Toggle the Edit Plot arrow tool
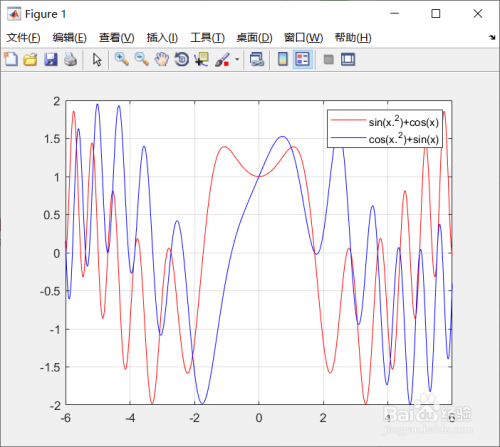Screen dimensions: 500x447 point(97,60)
